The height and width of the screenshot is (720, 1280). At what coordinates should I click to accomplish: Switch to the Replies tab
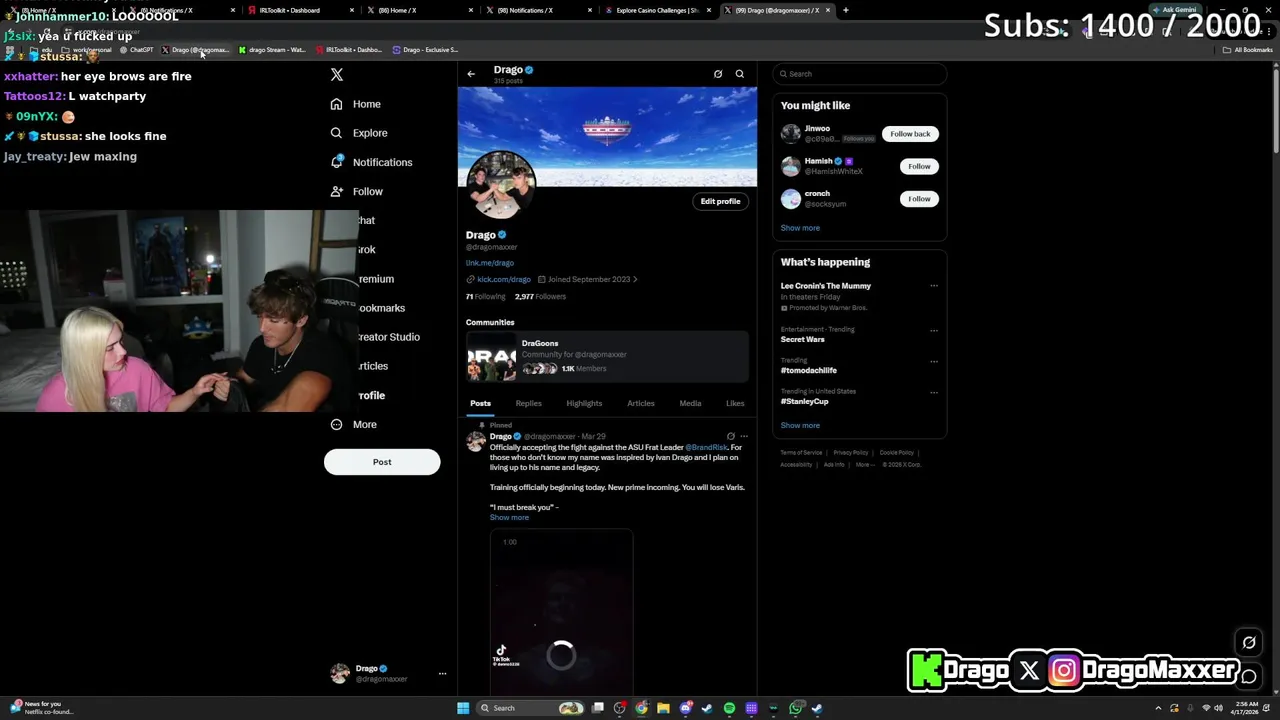(x=529, y=404)
